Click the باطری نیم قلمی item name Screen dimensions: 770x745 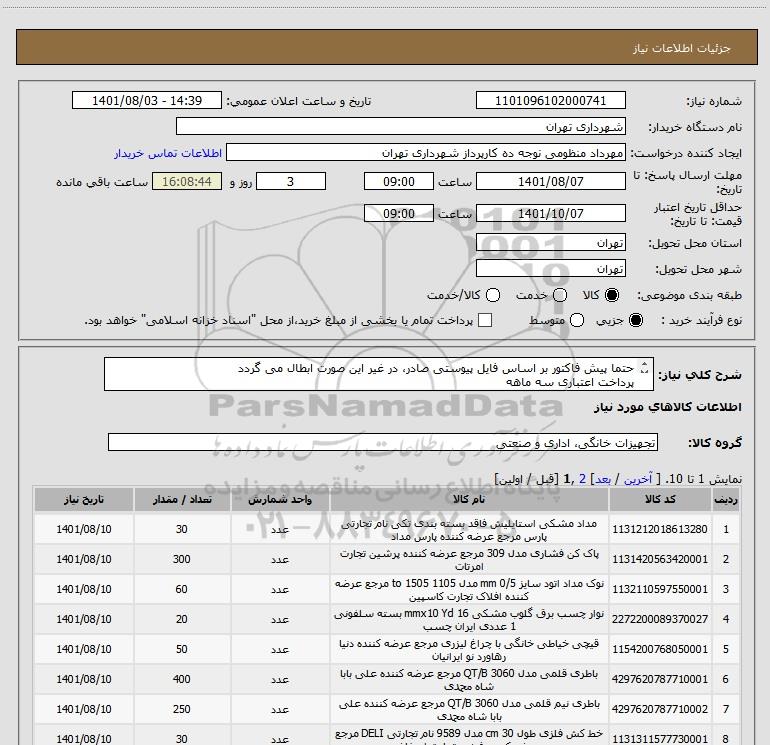click(x=469, y=710)
